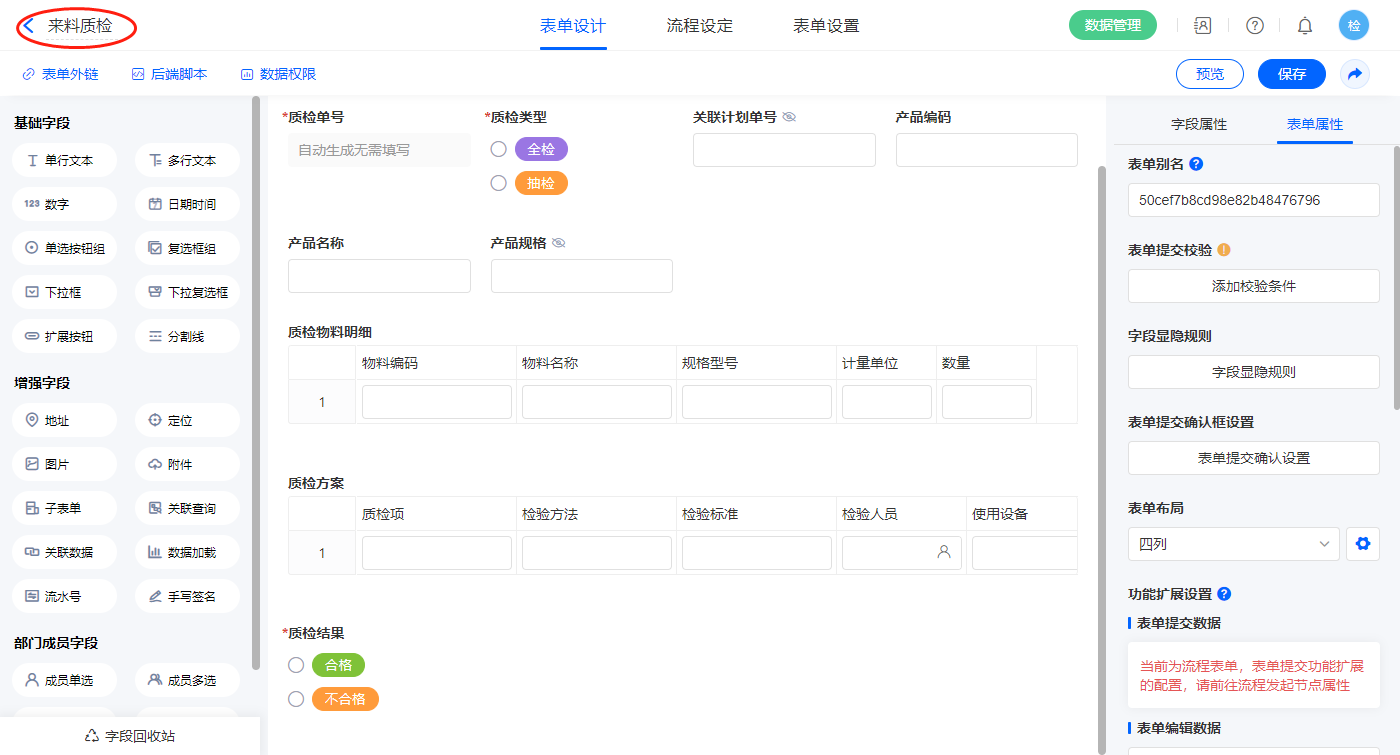Image resolution: width=1400 pixels, height=755 pixels.
Task: Click the 检验人员 member picker field
Action: pyautogui.click(x=901, y=552)
